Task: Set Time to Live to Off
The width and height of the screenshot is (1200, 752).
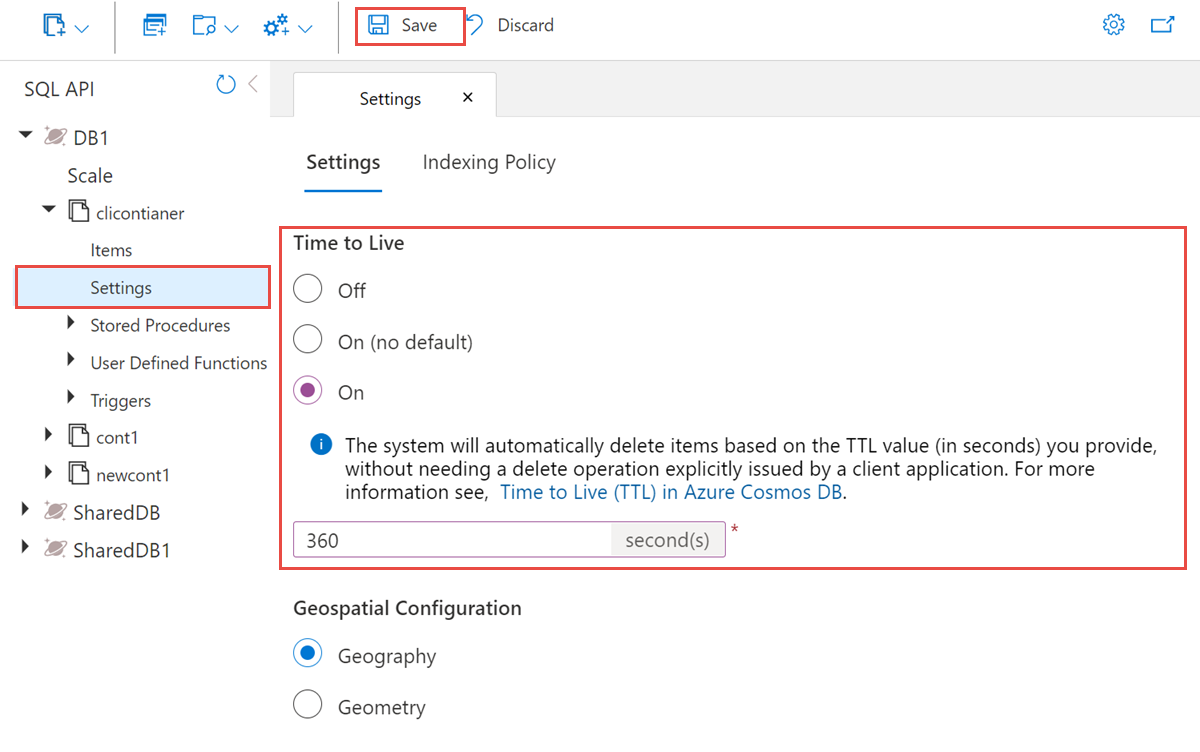Action: [308, 289]
